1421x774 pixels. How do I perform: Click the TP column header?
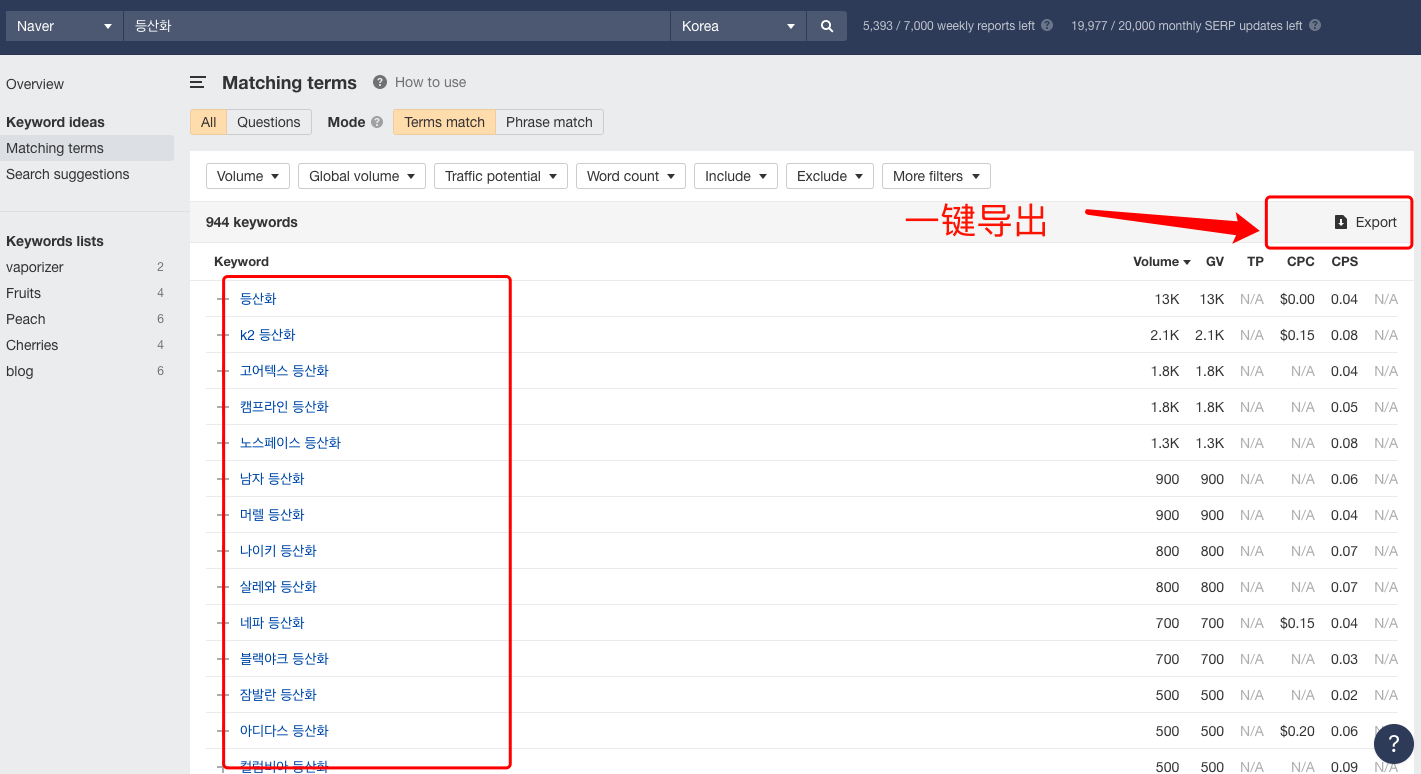pos(1255,262)
